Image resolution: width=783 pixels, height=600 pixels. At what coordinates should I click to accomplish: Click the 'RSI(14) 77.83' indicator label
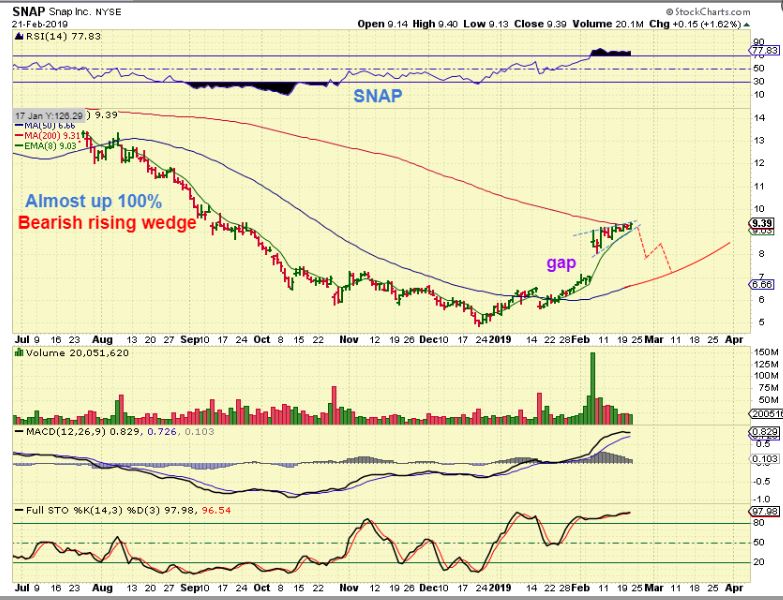pos(63,36)
